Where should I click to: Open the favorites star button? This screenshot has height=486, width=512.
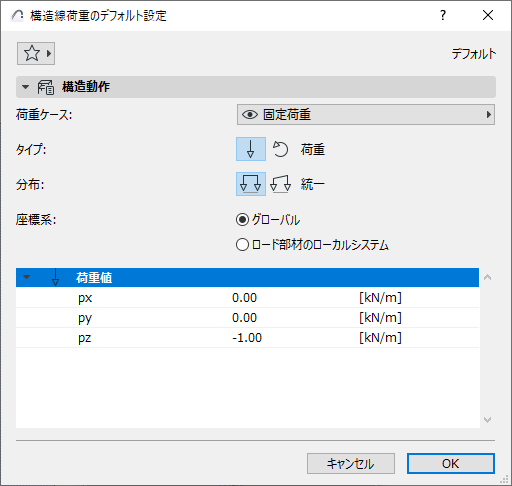pyautogui.click(x=36, y=53)
